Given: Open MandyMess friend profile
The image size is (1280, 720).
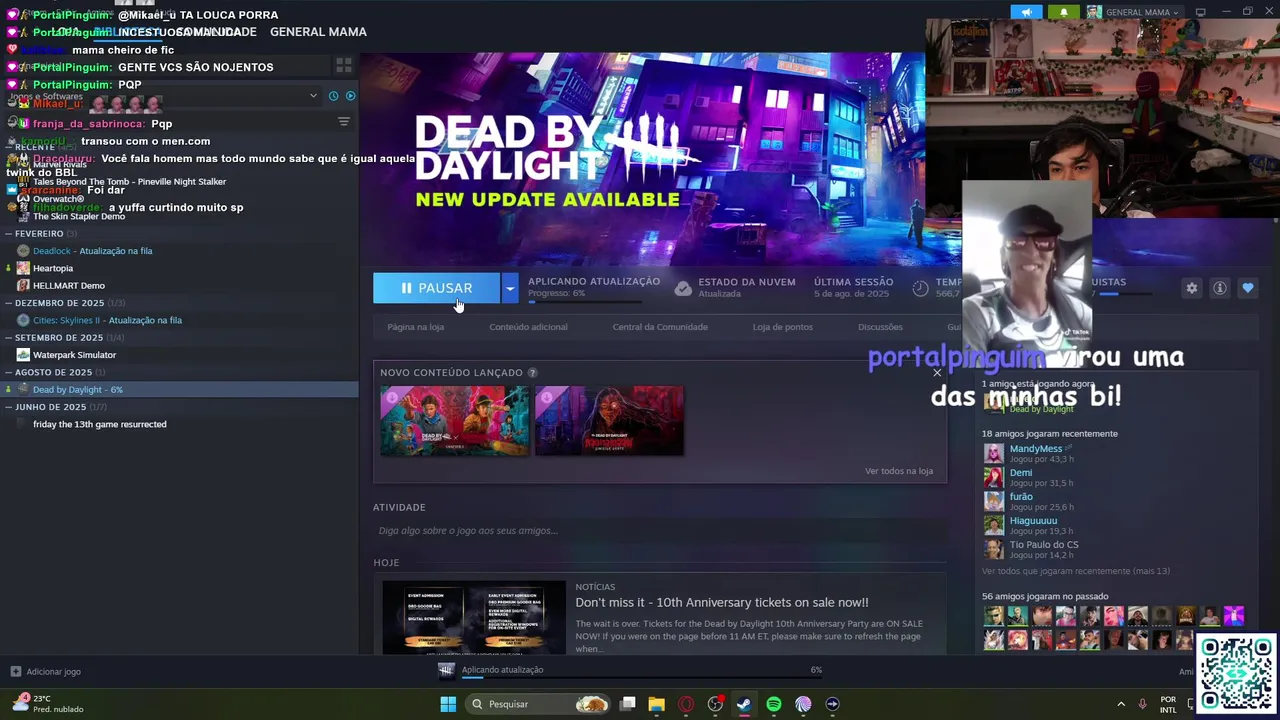Looking at the screenshot, I should [x=1036, y=449].
